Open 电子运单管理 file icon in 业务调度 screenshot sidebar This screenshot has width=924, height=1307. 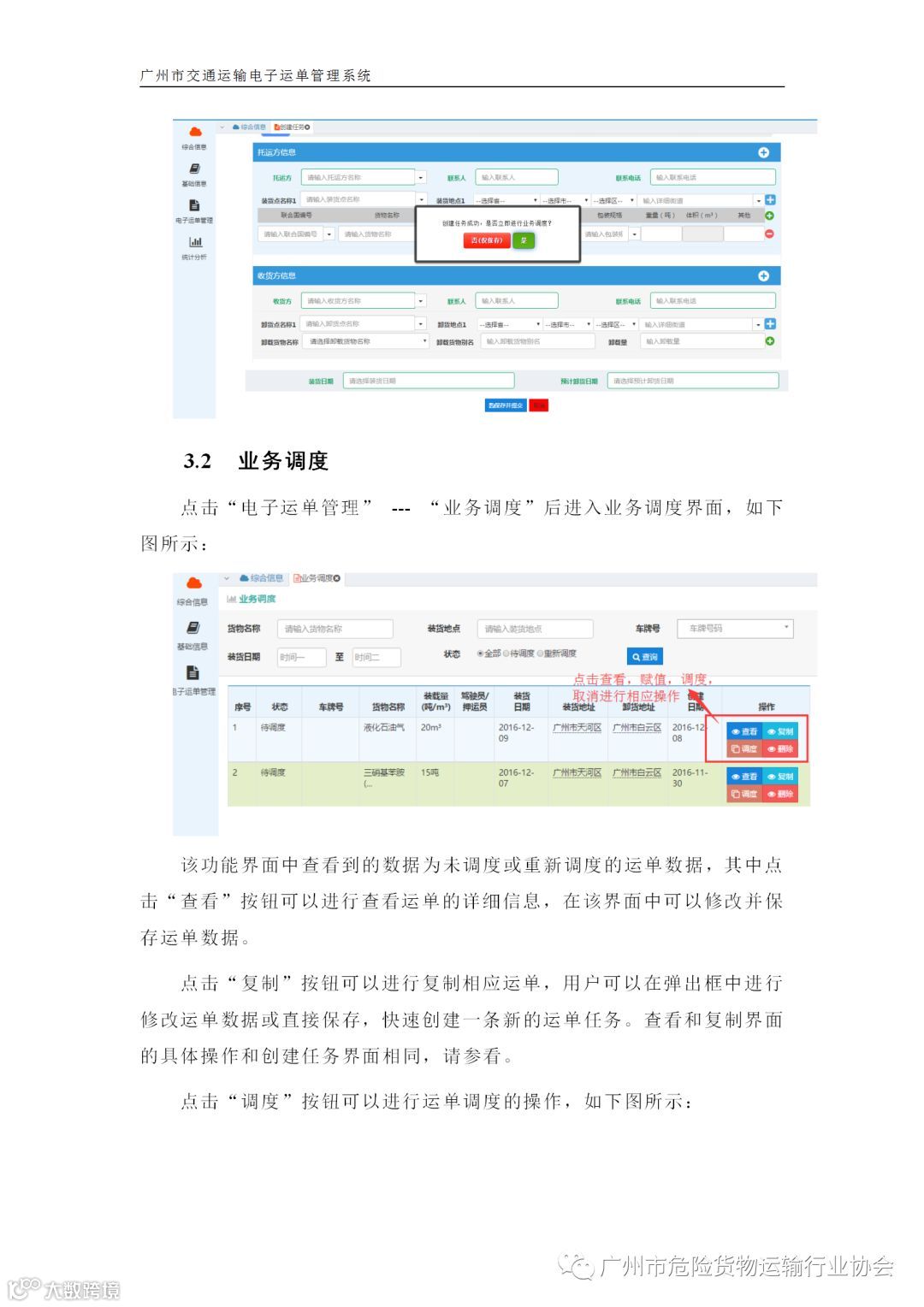193,672
